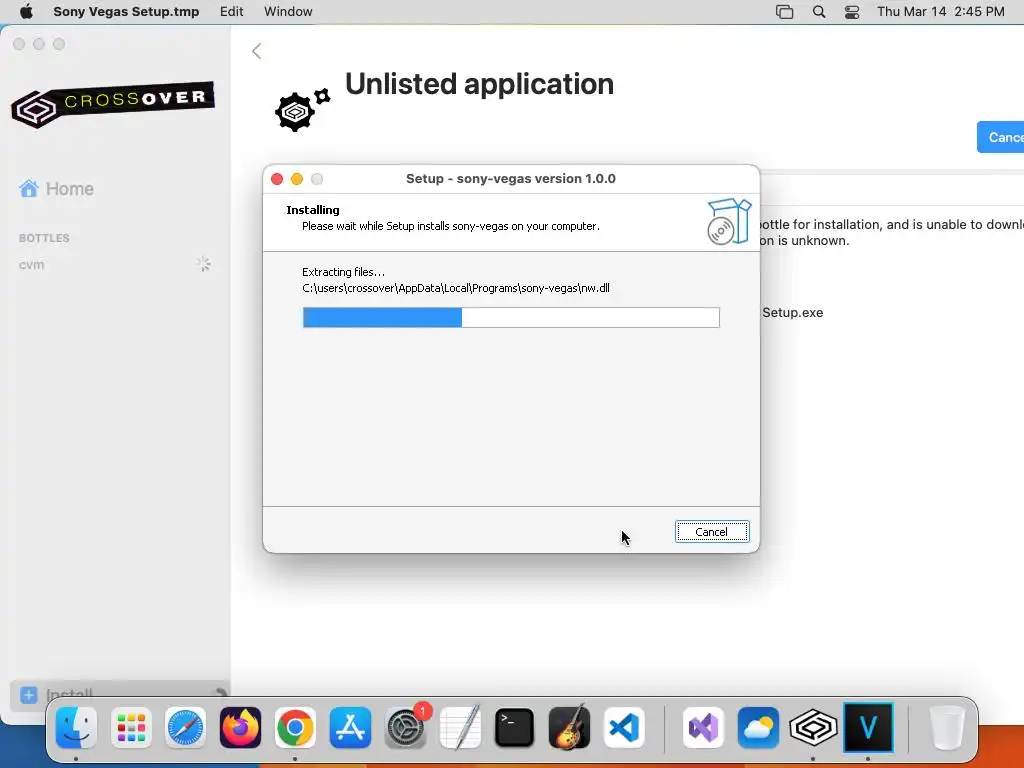Image resolution: width=1024 pixels, height=768 pixels.
Task: Open the Window menu
Action: point(288,11)
